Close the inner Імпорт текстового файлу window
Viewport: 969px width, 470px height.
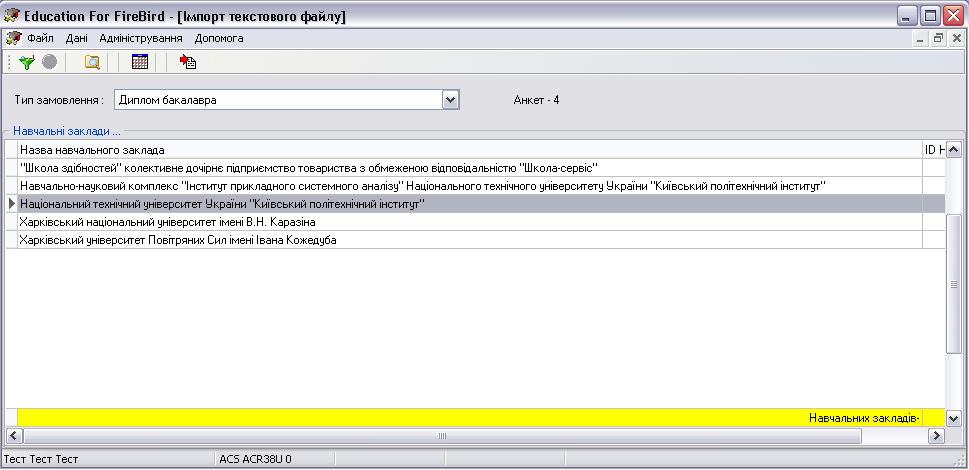(957, 38)
